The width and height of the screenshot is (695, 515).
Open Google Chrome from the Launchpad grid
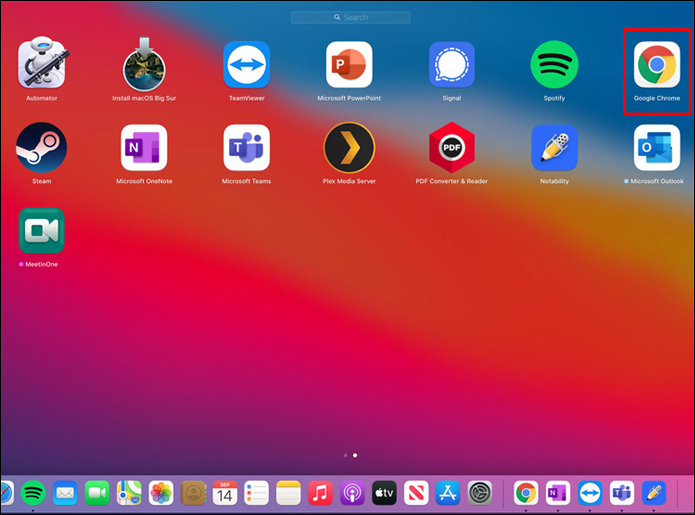pyautogui.click(x=657, y=65)
